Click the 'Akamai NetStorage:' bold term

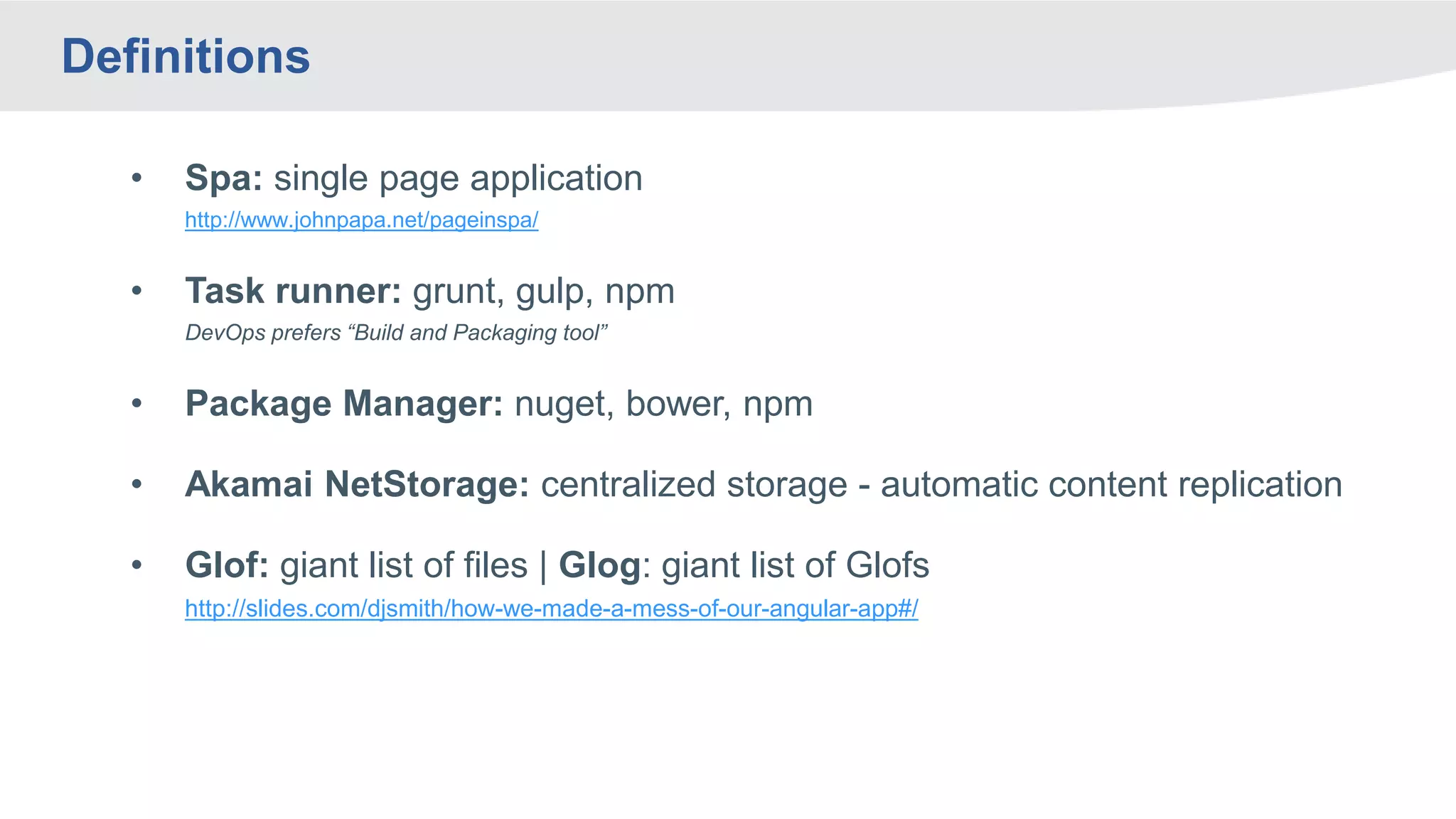357,485
